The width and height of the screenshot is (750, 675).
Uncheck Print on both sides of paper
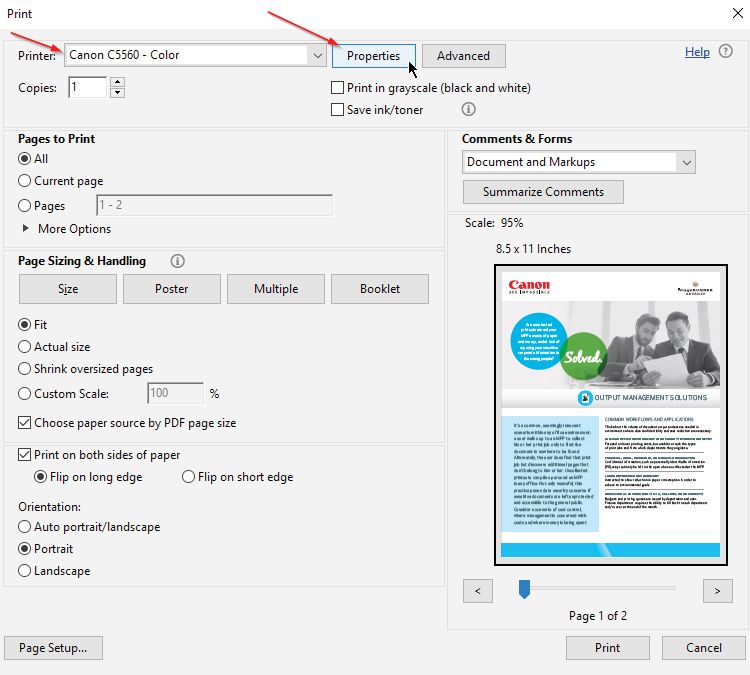(x=25, y=455)
